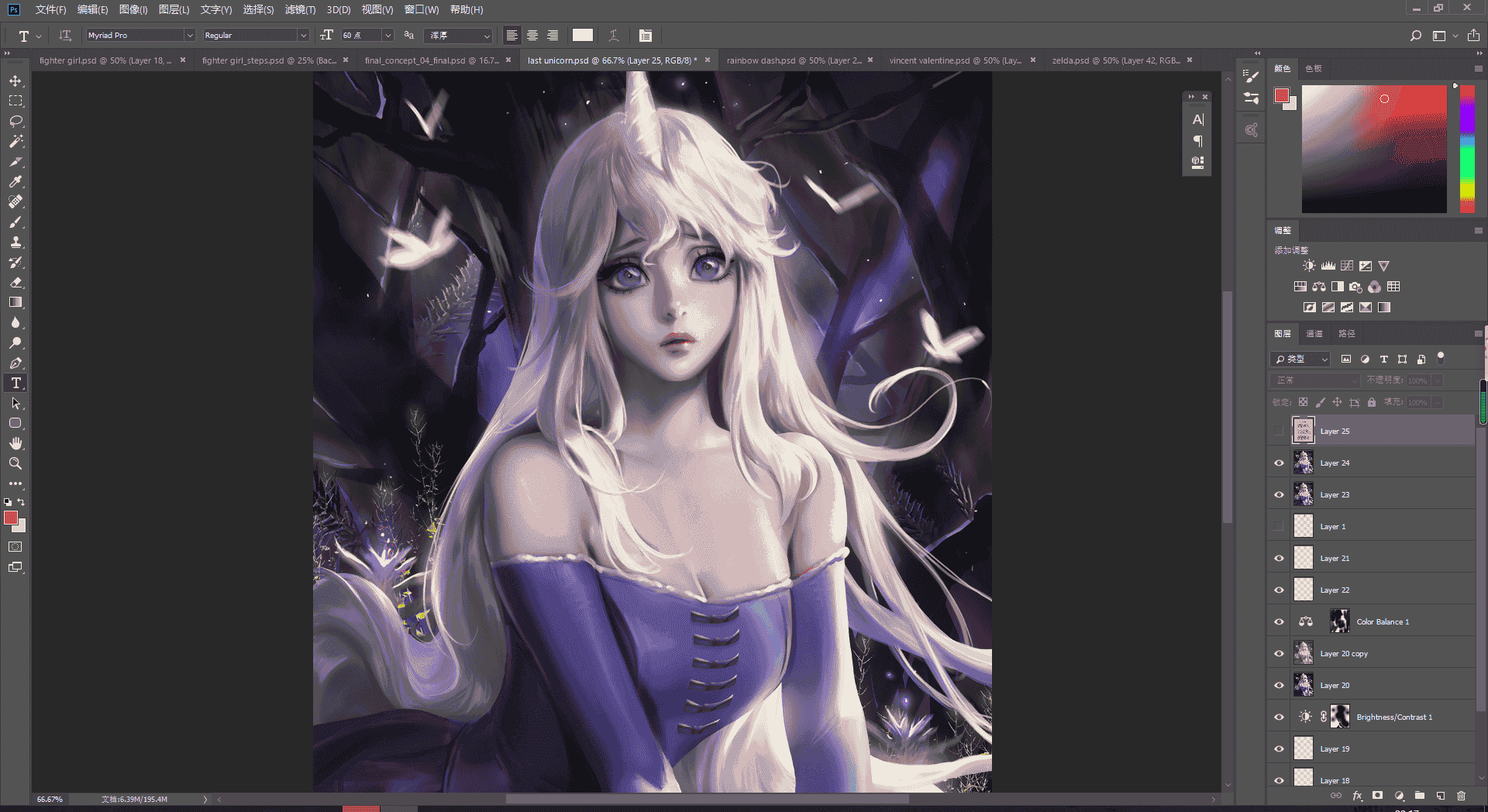Select the Gradient tool

click(15, 303)
